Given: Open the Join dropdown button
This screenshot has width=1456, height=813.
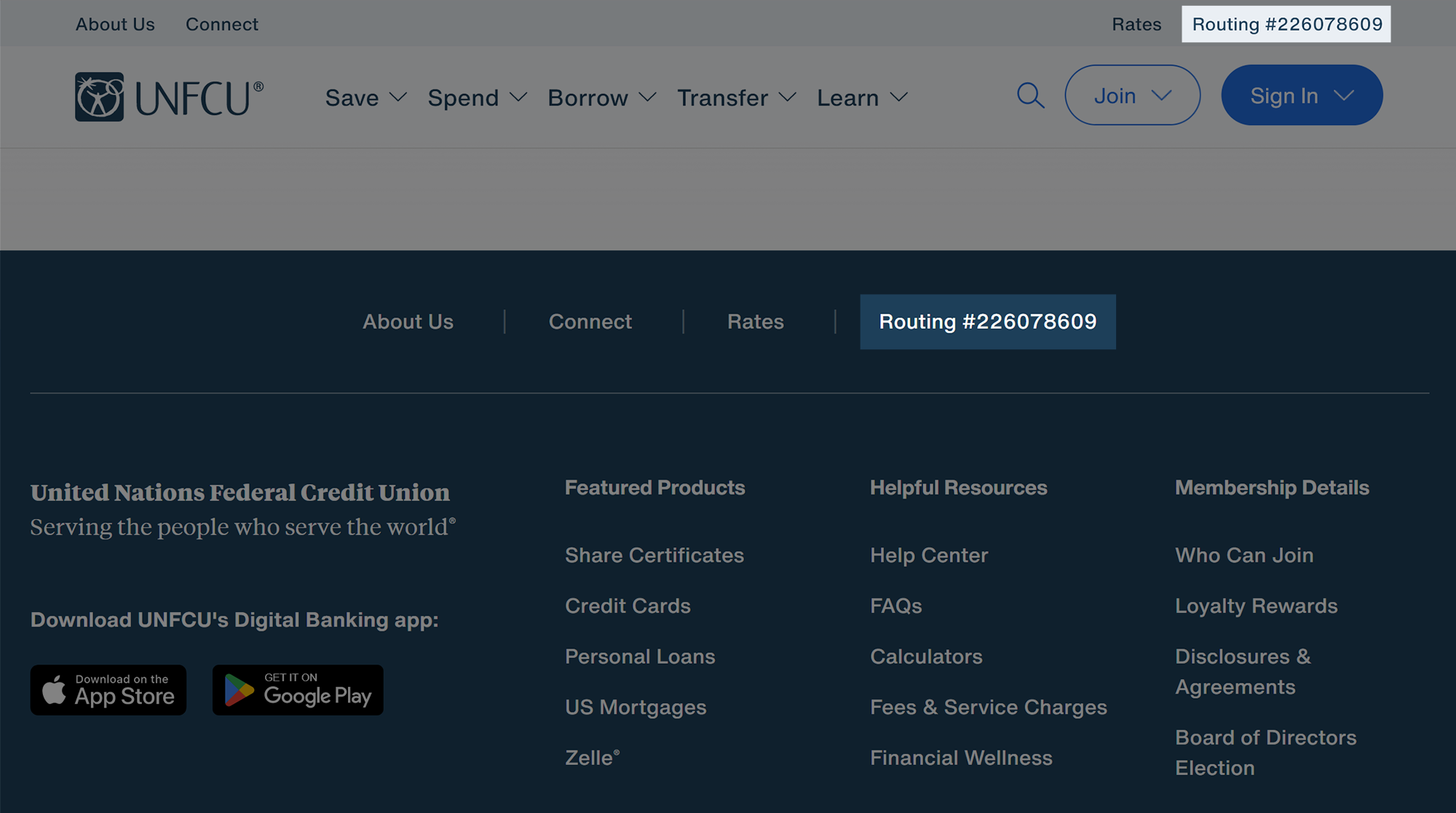Looking at the screenshot, I should click(x=1132, y=95).
